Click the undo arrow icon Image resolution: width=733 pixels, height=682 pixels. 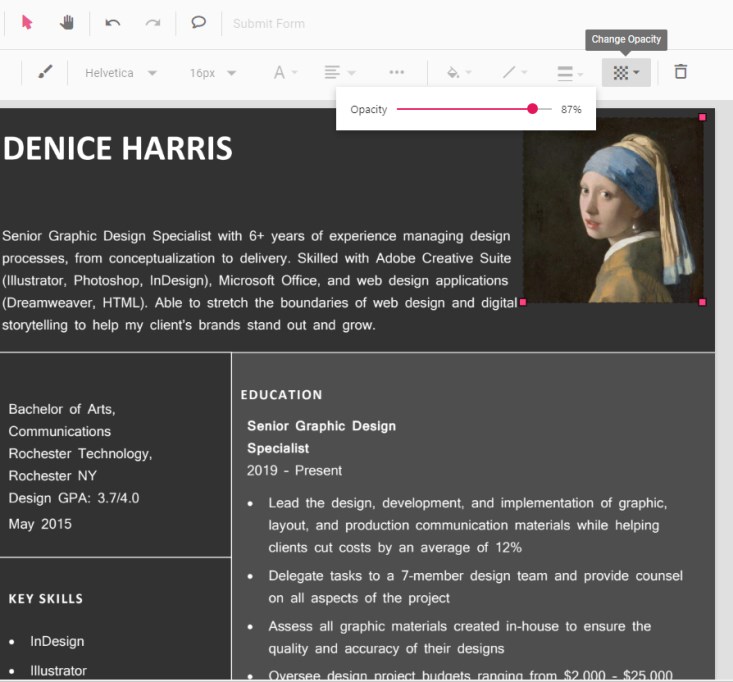[112, 23]
